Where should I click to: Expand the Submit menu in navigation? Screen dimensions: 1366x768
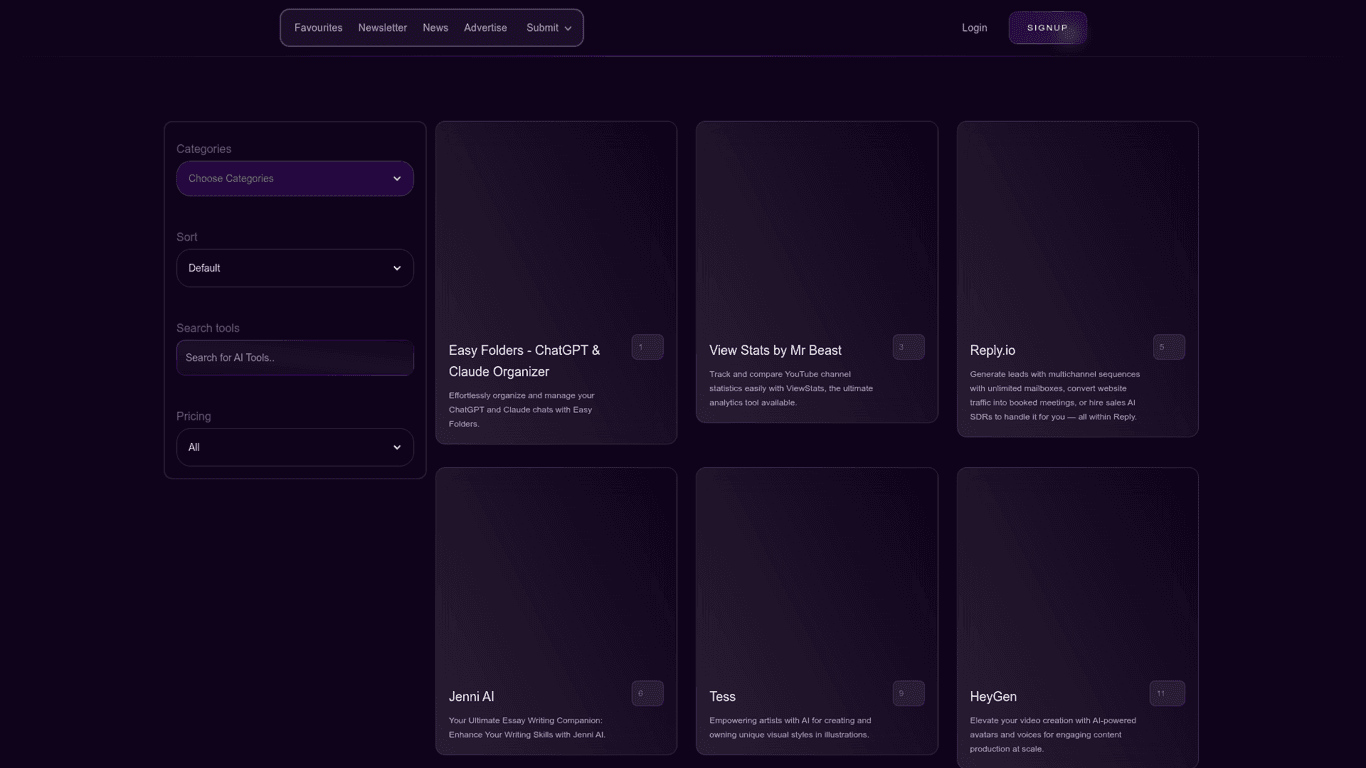(x=548, y=28)
